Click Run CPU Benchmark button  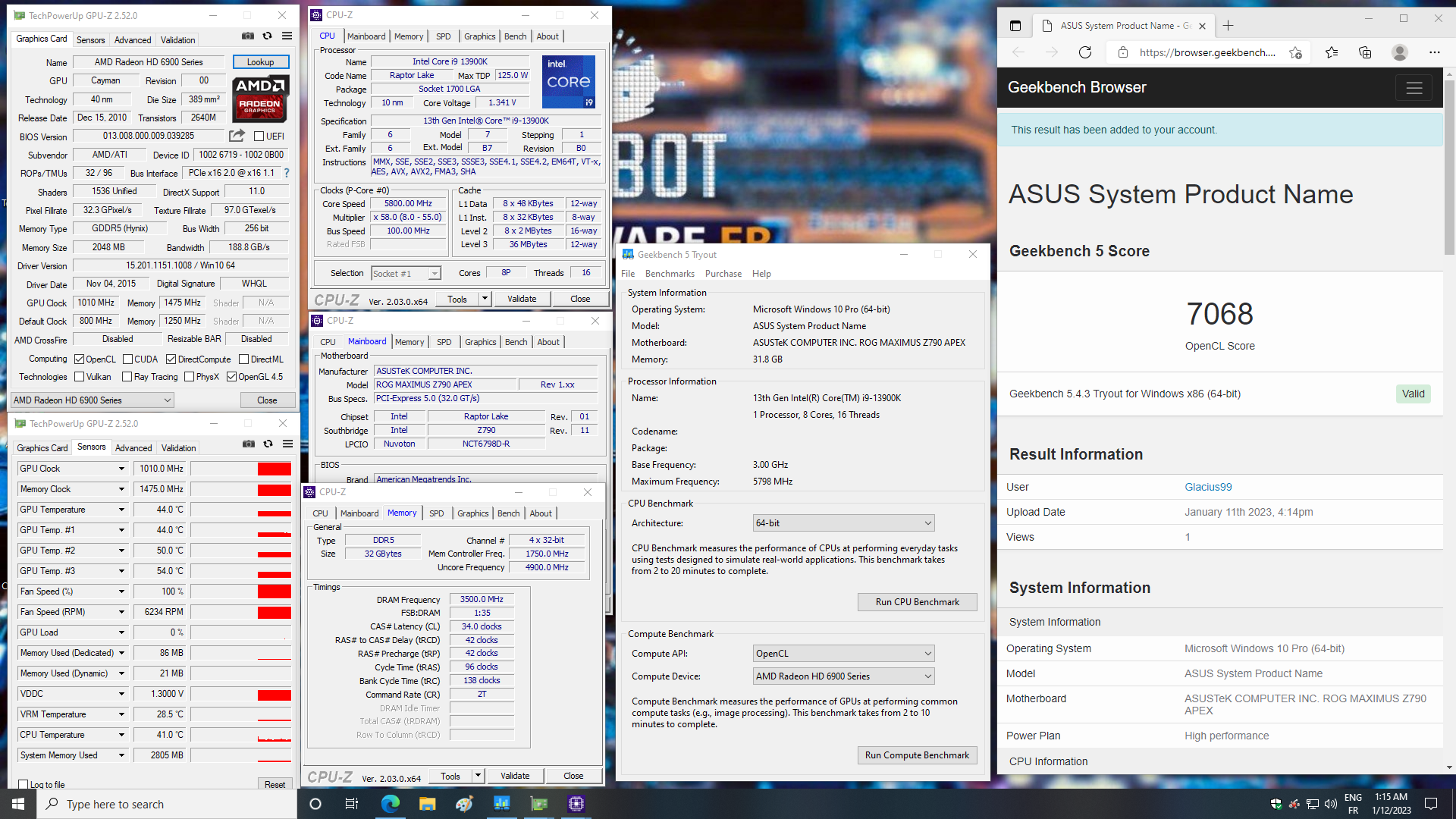[x=917, y=602]
